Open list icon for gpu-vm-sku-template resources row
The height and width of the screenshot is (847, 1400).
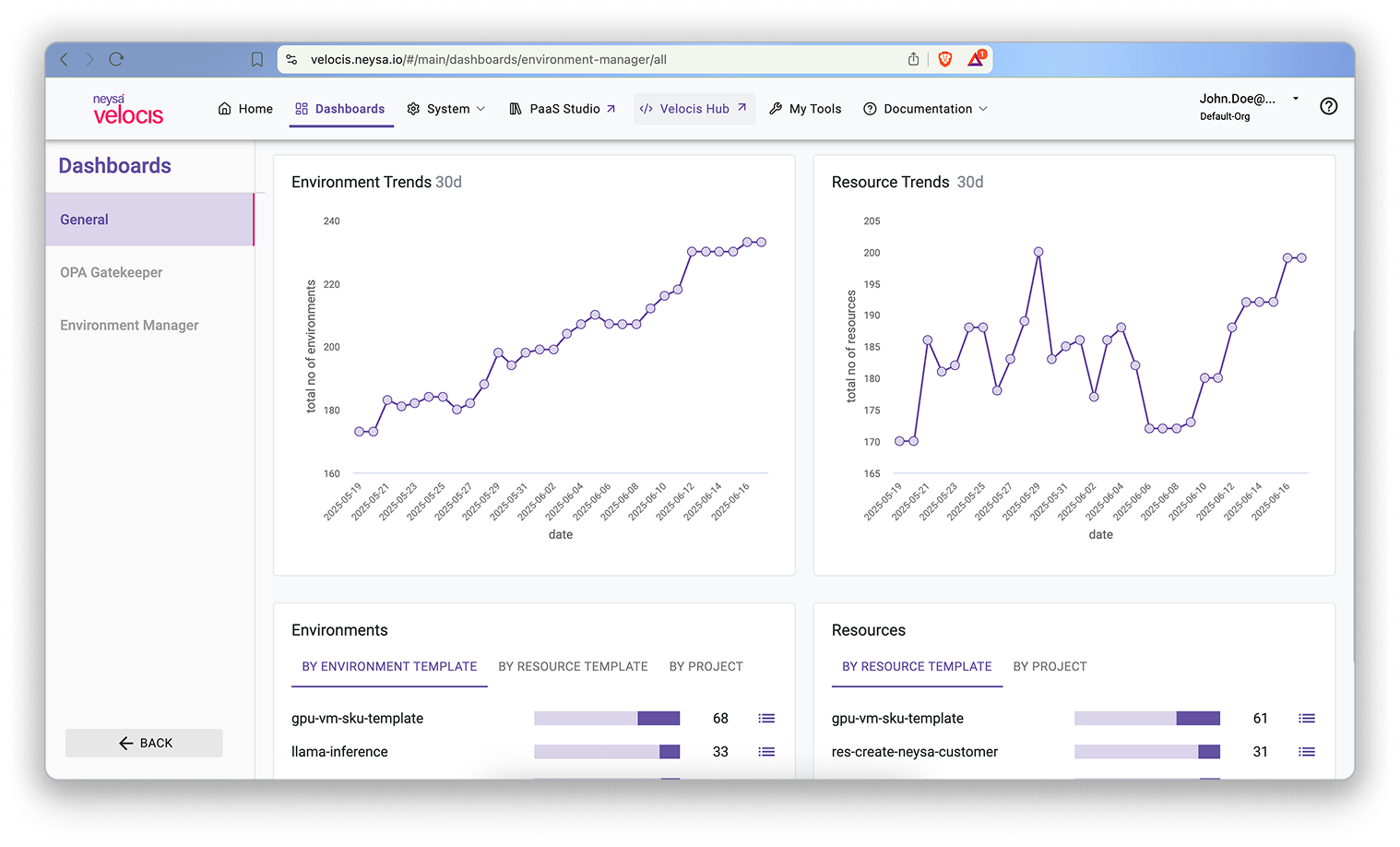coord(1307,719)
